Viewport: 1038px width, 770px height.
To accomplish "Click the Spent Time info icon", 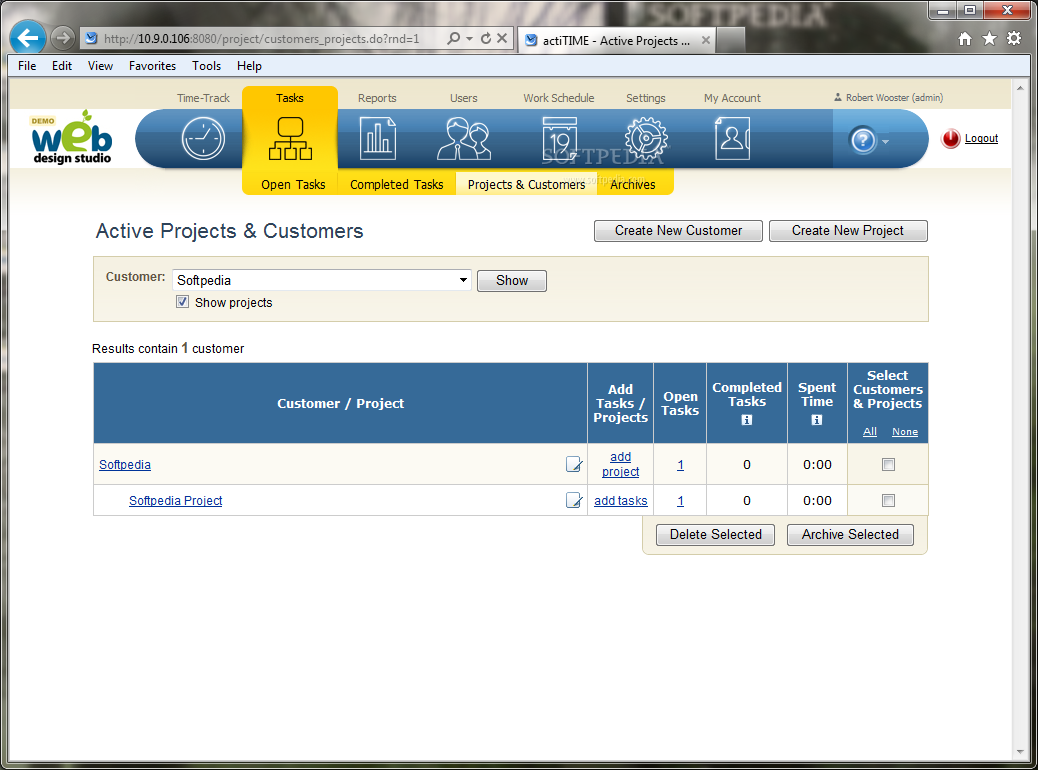I will pyautogui.click(x=817, y=420).
